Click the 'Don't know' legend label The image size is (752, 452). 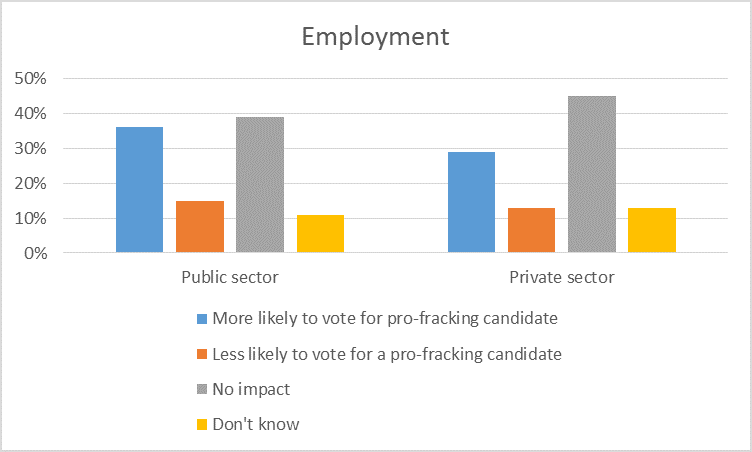[x=256, y=423]
